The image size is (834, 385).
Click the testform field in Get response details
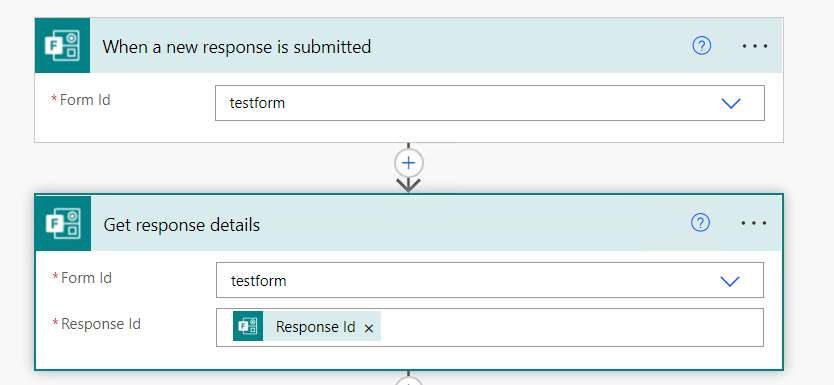pyautogui.click(x=490, y=280)
